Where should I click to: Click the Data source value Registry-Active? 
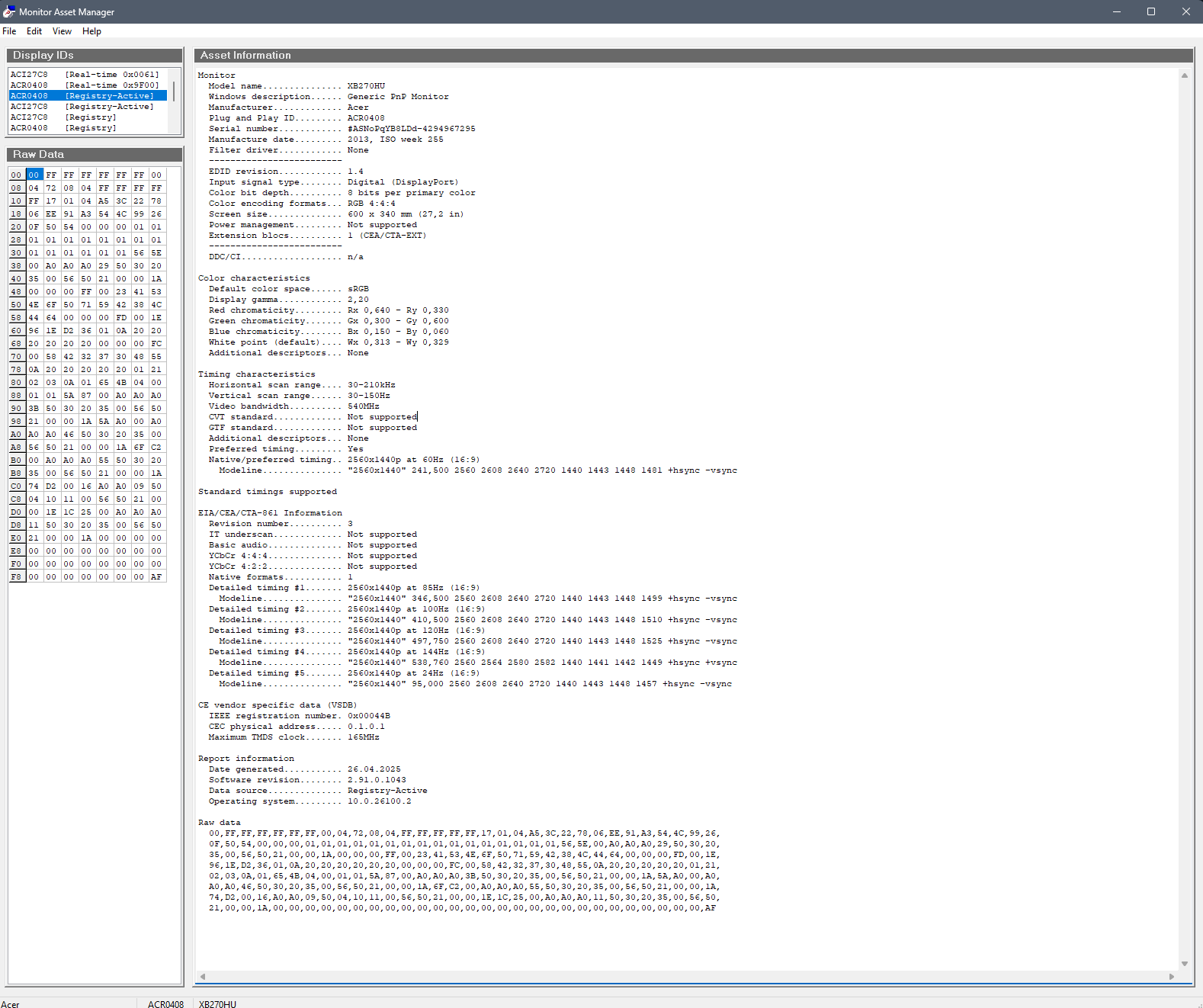coord(387,791)
